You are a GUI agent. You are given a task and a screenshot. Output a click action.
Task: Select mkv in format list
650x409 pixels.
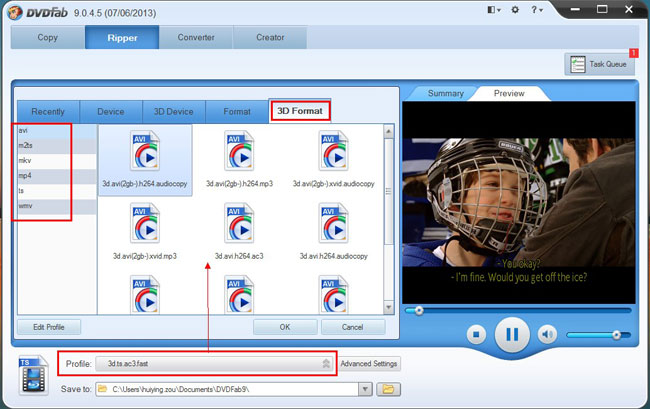click(x=57, y=161)
